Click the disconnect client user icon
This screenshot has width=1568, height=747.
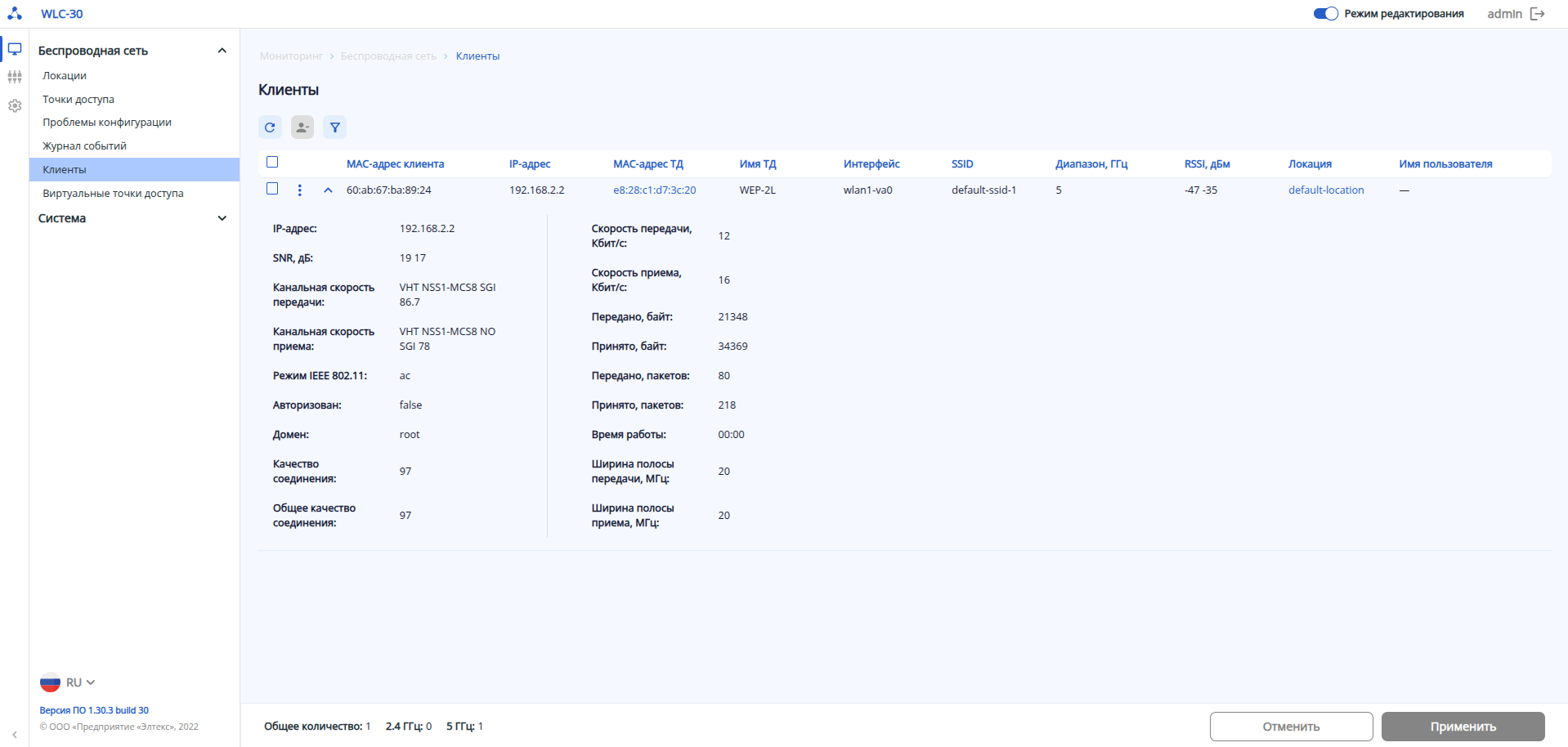(x=302, y=127)
